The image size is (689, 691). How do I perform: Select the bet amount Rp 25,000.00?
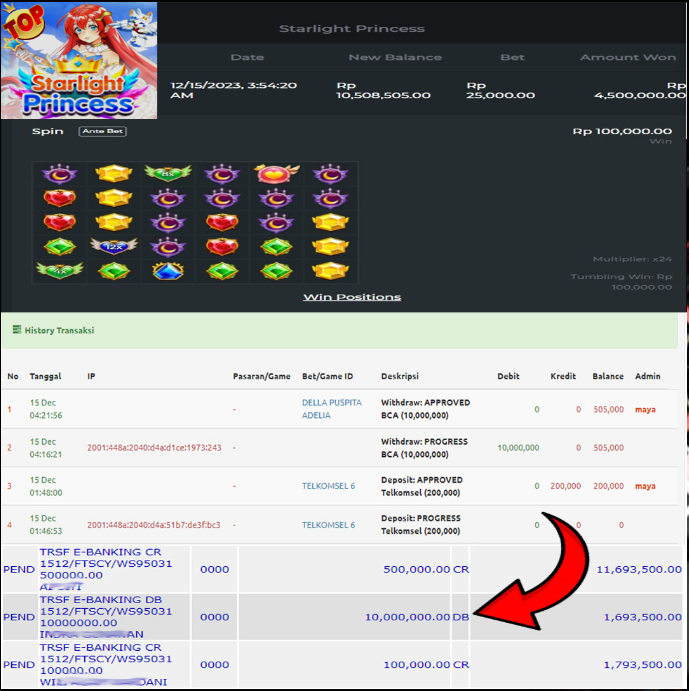point(501,90)
